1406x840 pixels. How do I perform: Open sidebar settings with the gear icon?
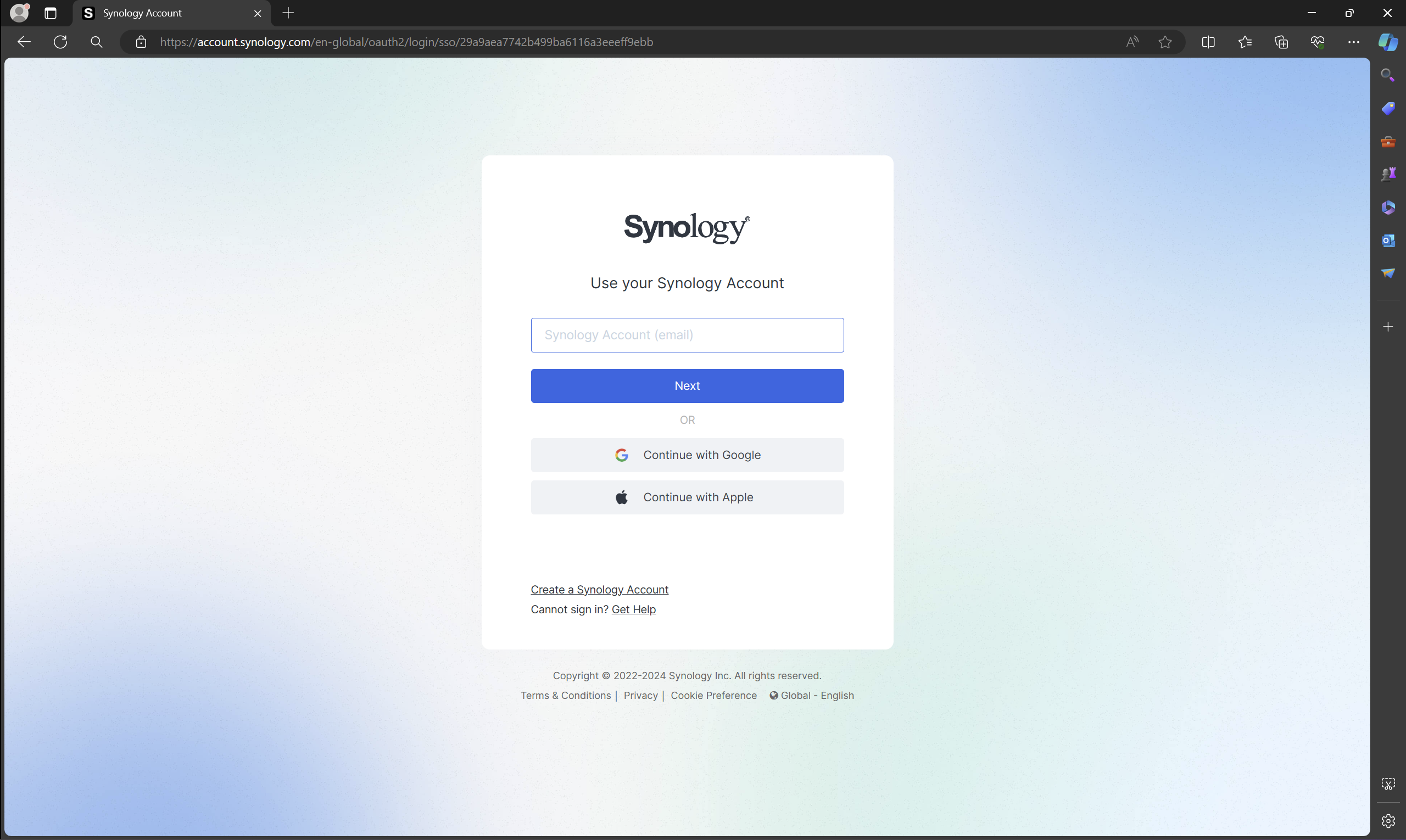(1388, 821)
